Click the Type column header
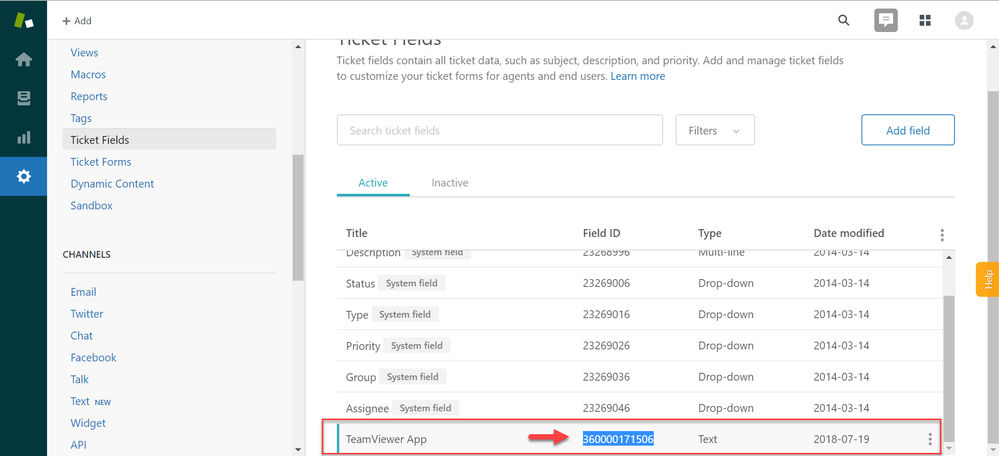 (x=710, y=233)
